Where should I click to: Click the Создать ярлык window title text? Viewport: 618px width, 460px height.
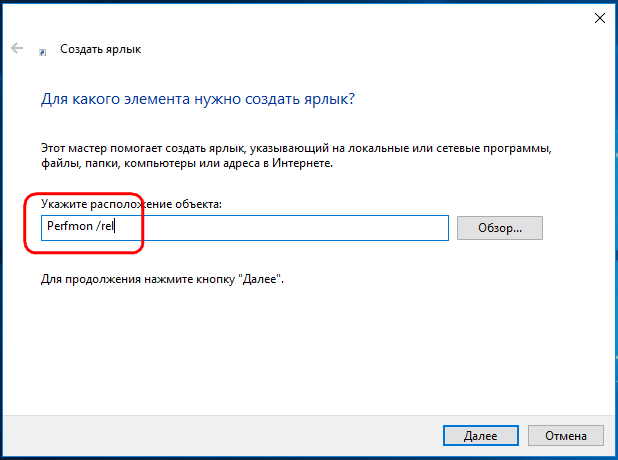pos(101,49)
